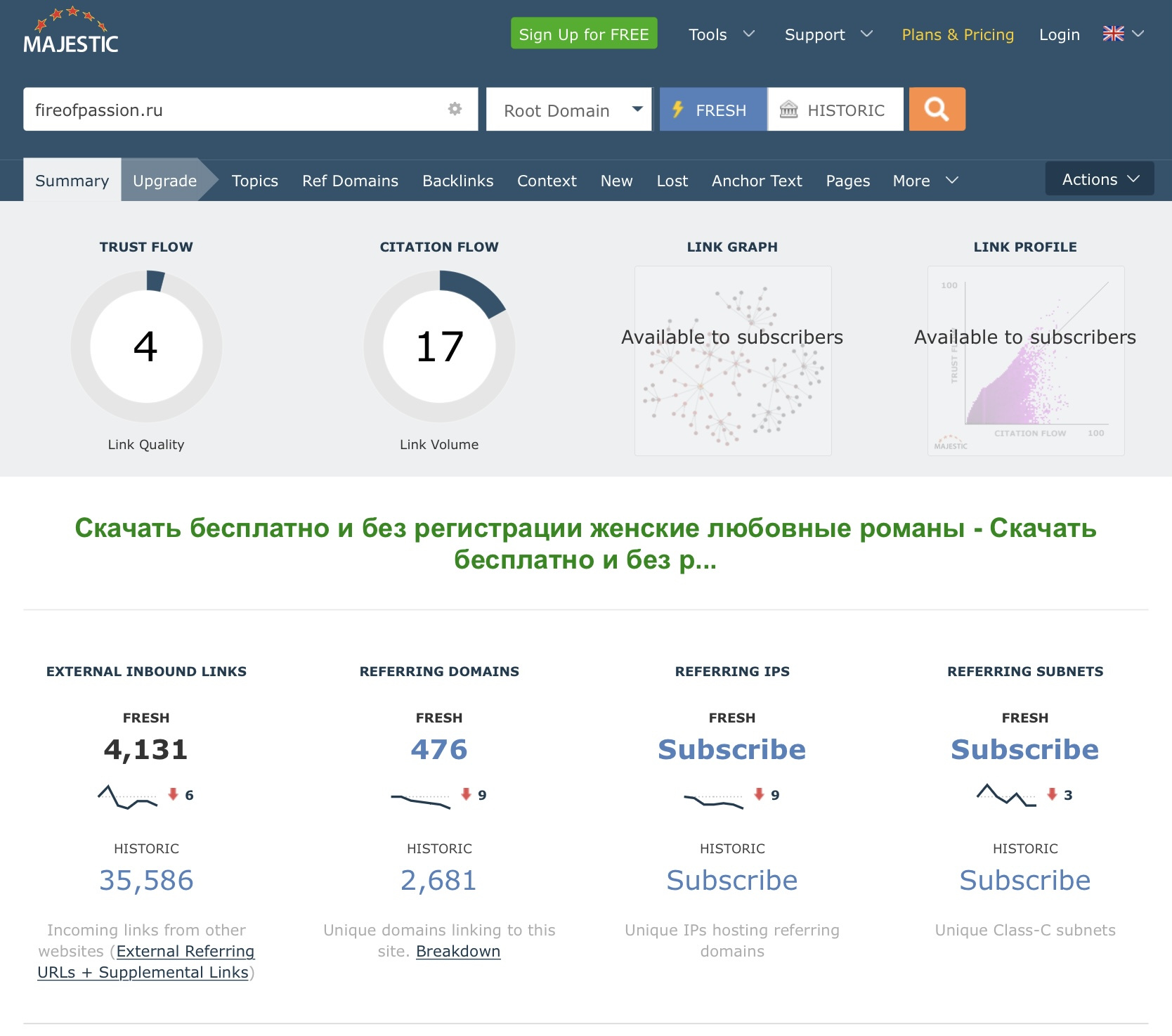Click the Trust Flow gauge showing 4
Viewport: 1172px width, 1036px height.
pyautogui.click(x=146, y=347)
